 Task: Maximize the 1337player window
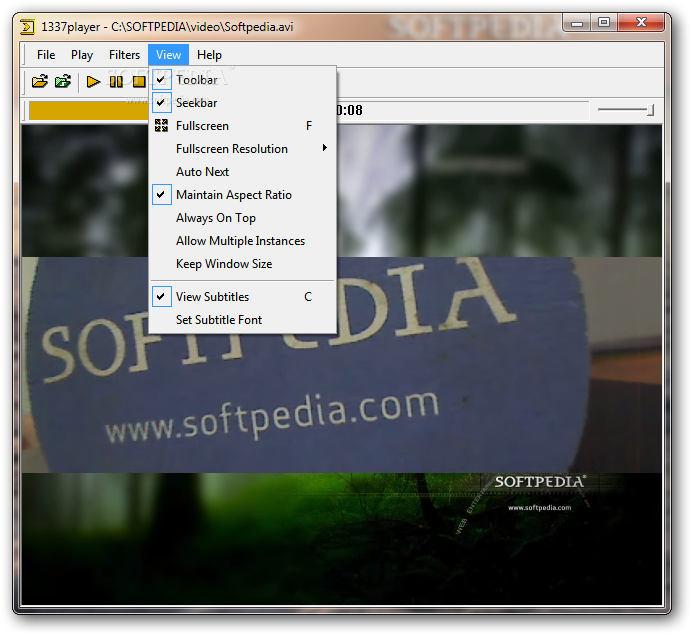tap(604, 23)
